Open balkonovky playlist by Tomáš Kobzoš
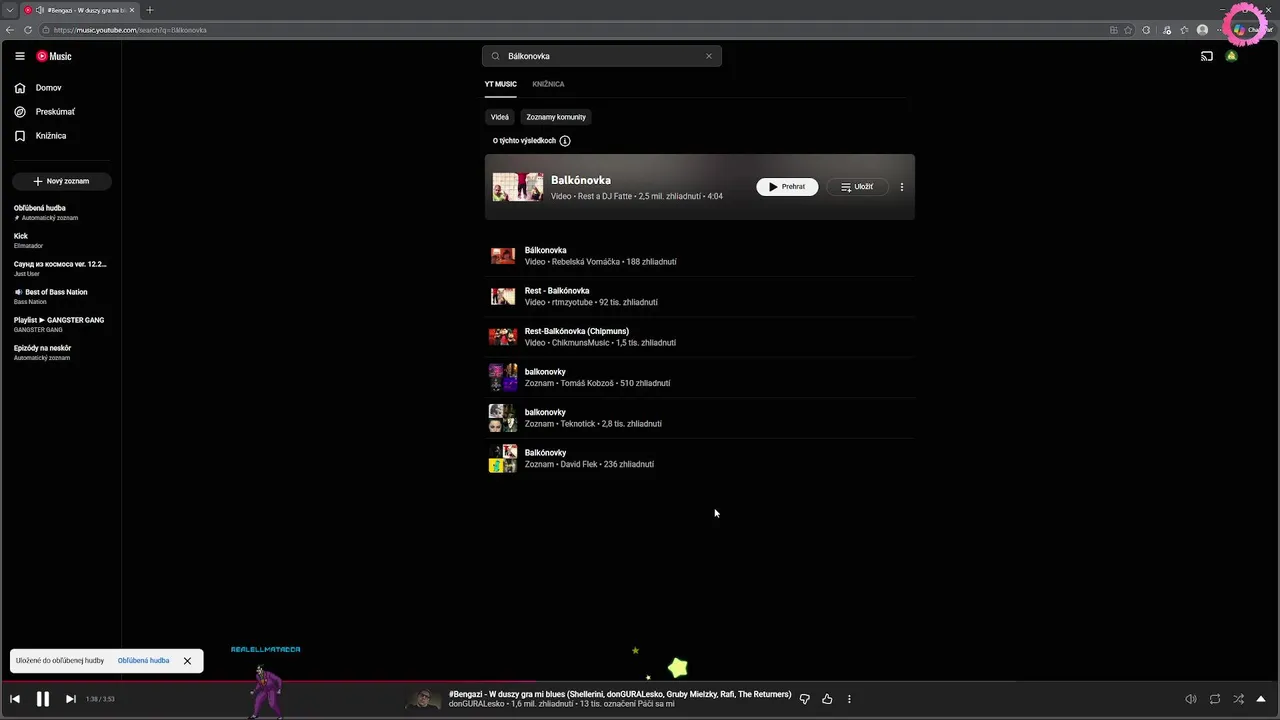This screenshot has height=720, width=1280. [x=700, y=377]
